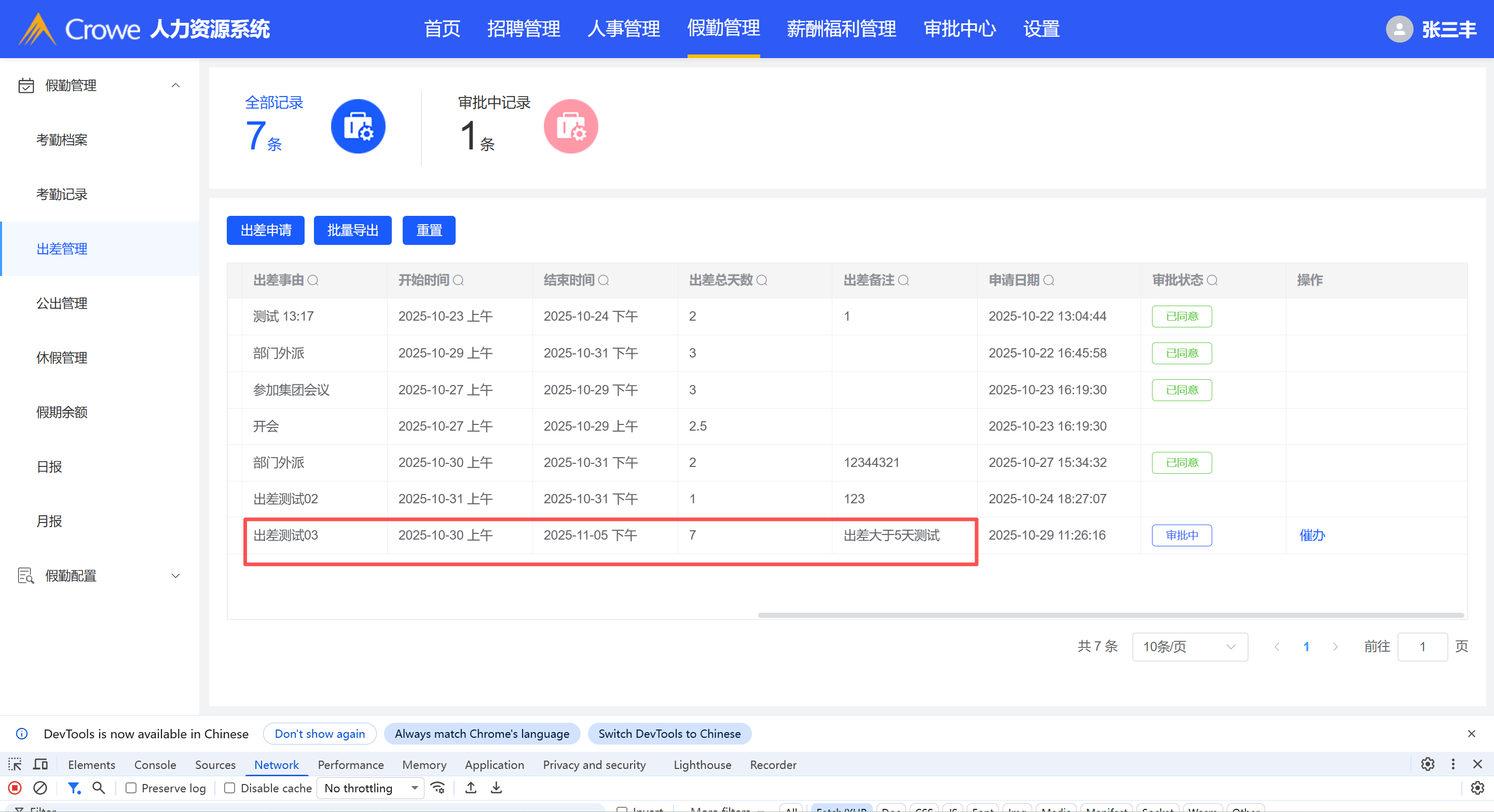Click the search icon beside 出差事由 column
1494x812 pixels.
pos(313,280)
